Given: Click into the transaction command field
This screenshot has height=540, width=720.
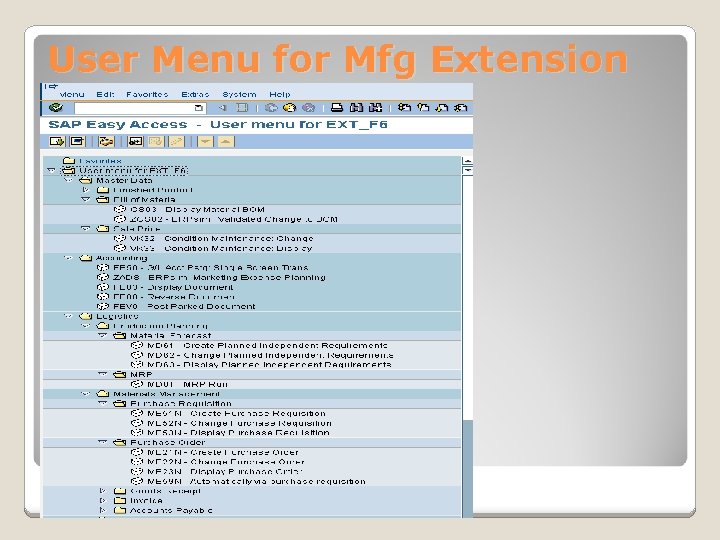Looking at the screenshot, I should 135,108.
